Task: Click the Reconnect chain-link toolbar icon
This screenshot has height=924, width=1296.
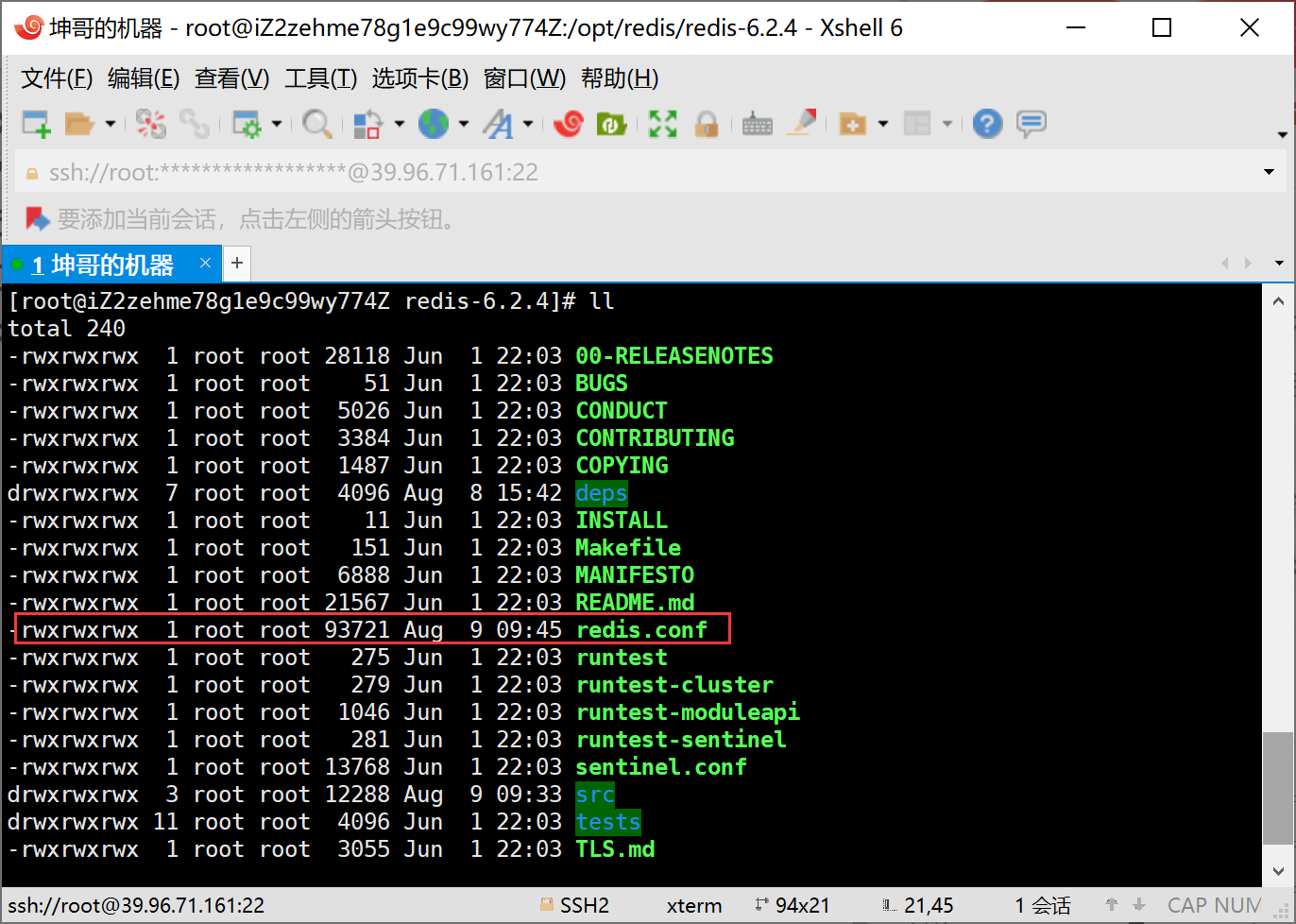Action: point(195,124)
